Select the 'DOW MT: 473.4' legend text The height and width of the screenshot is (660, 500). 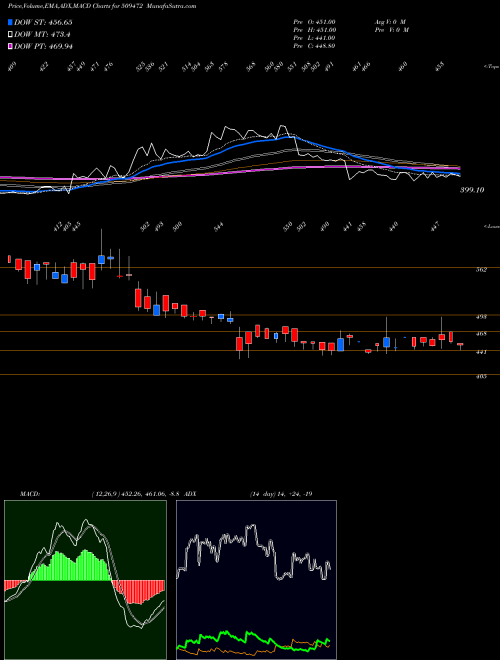pyautogui.click(x=42, y=34)
